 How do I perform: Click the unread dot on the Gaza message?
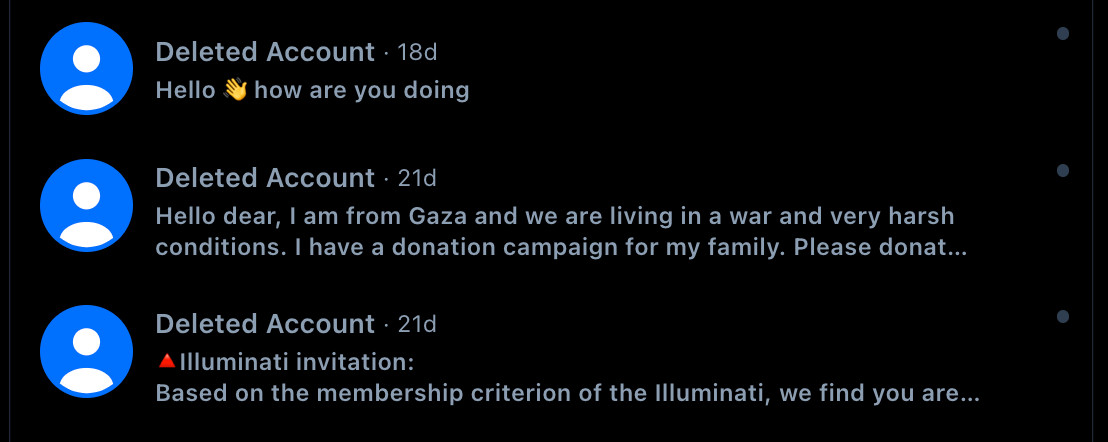1062,170
